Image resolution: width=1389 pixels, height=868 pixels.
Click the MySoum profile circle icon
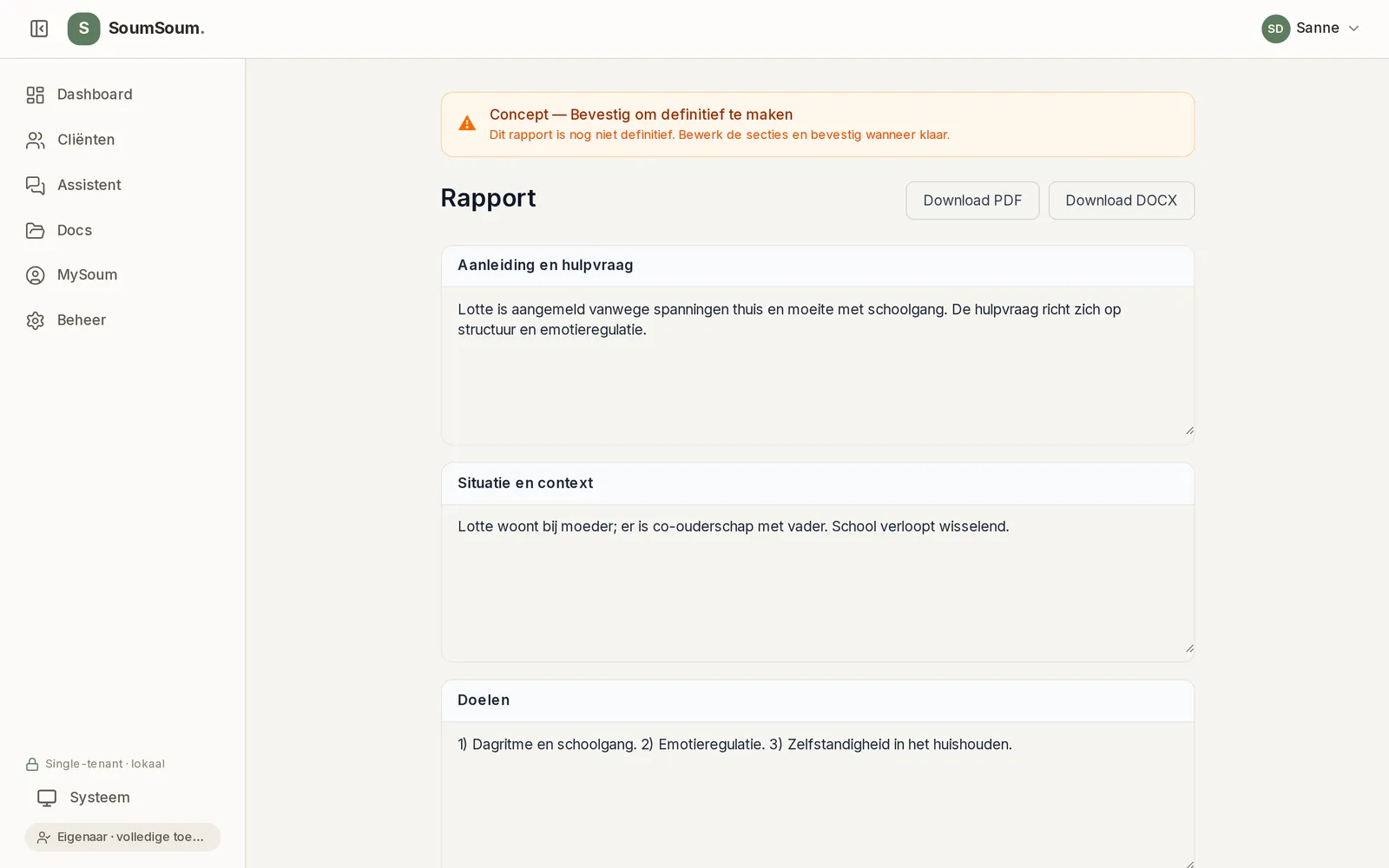(36, 275)
